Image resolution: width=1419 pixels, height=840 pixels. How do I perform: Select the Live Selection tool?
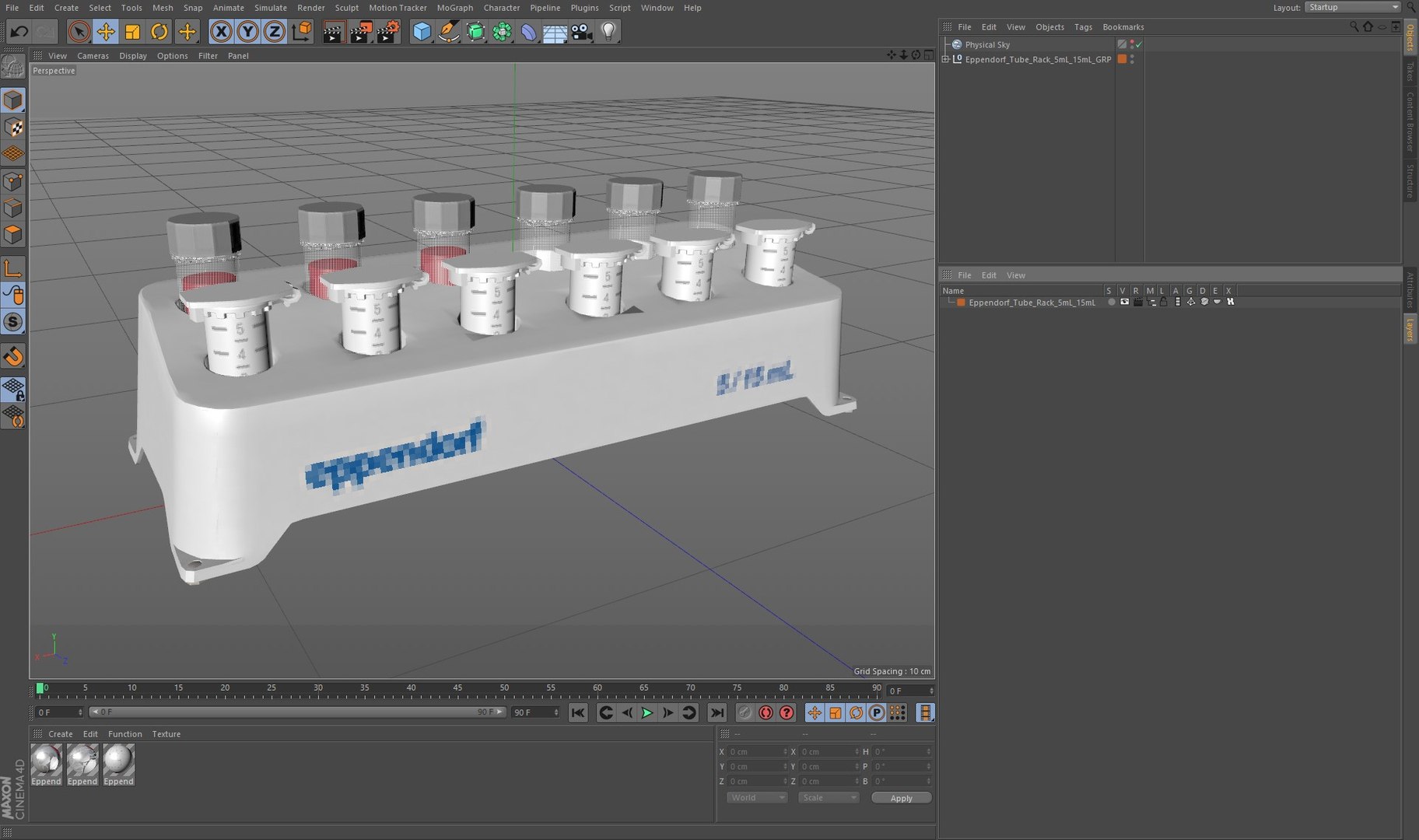pyautogui.click(x=78, y=32)
